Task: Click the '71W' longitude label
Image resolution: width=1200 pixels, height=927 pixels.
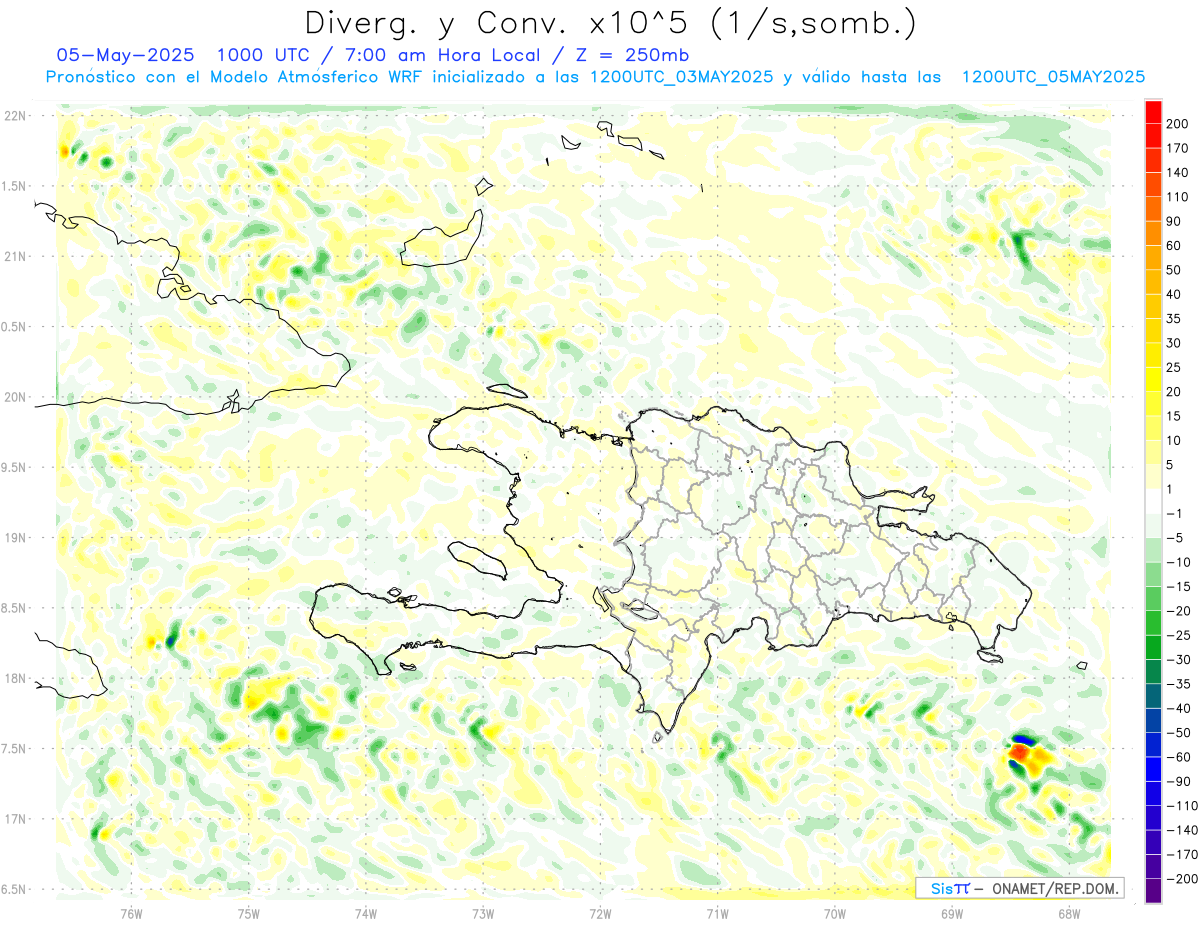Action: pos(717,912)
